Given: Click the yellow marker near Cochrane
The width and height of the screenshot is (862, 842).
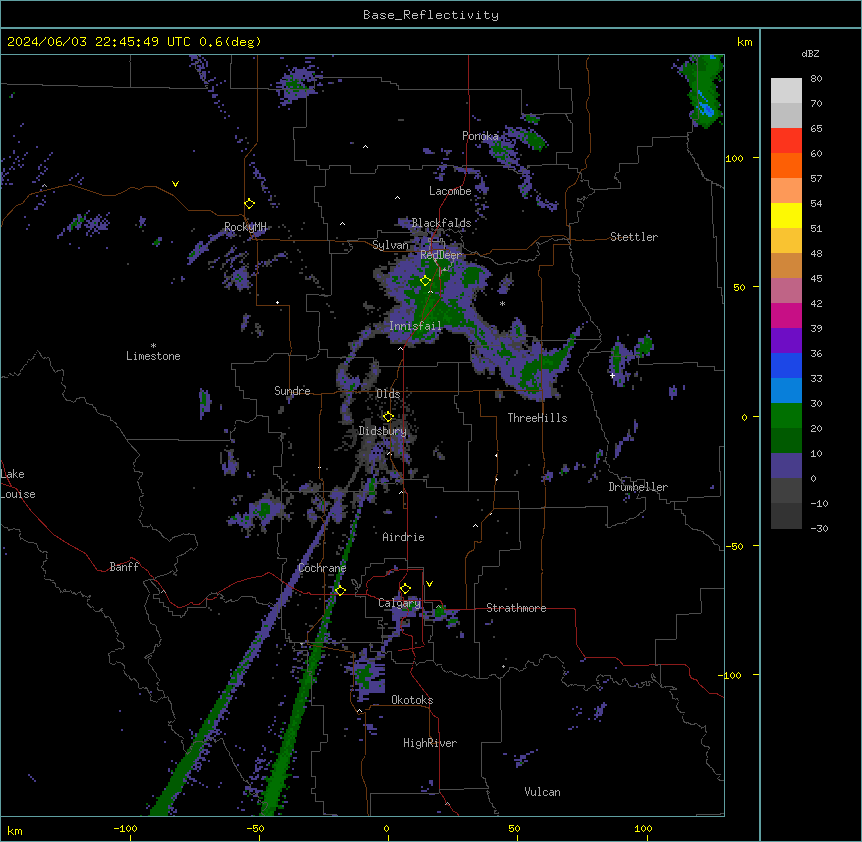Looking at the screenshot, I should pyautogui.click(x=340, y=590).
